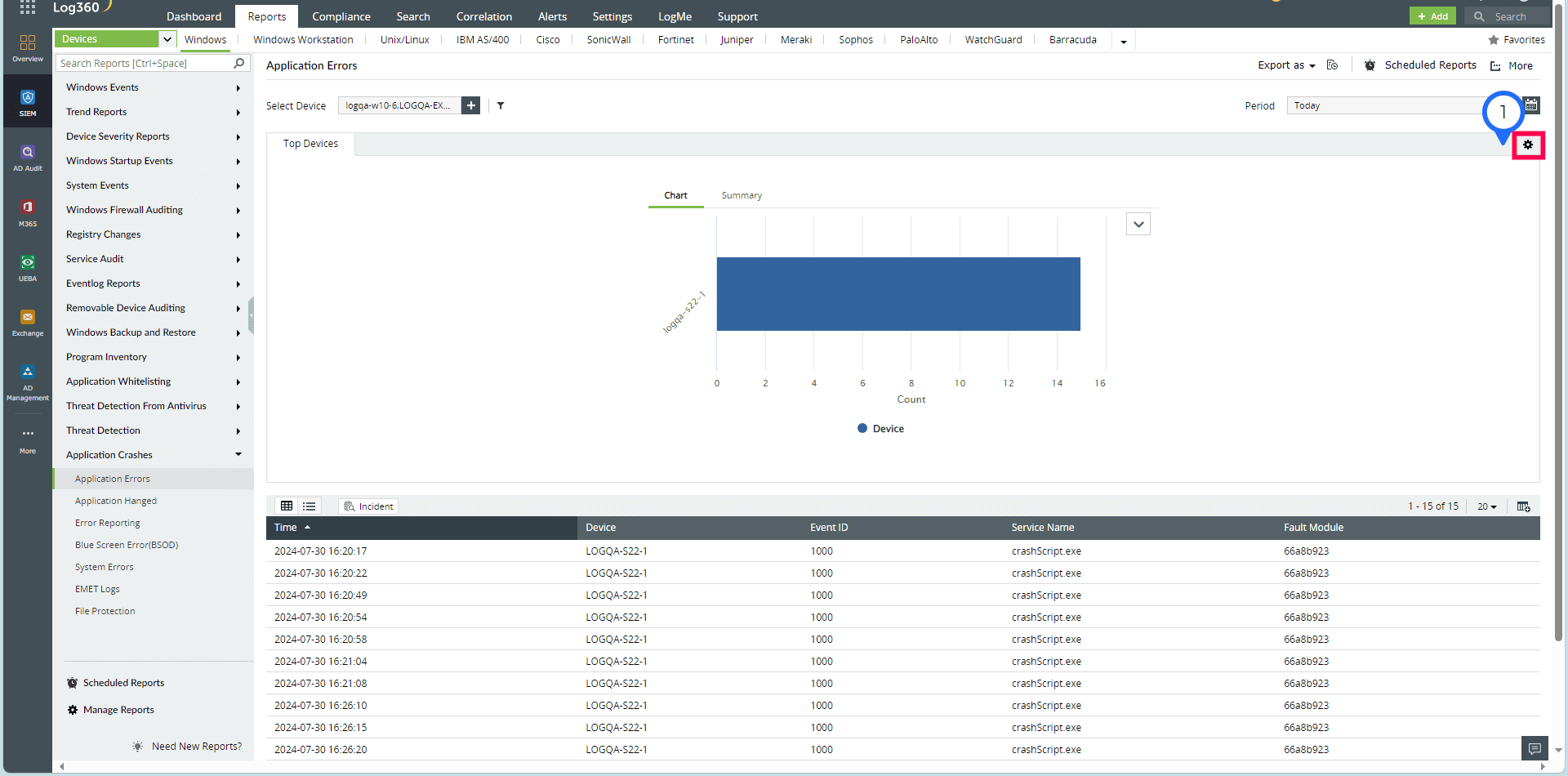
Task: Expand the Program Inventory category
Action: [x=154, y=357]
